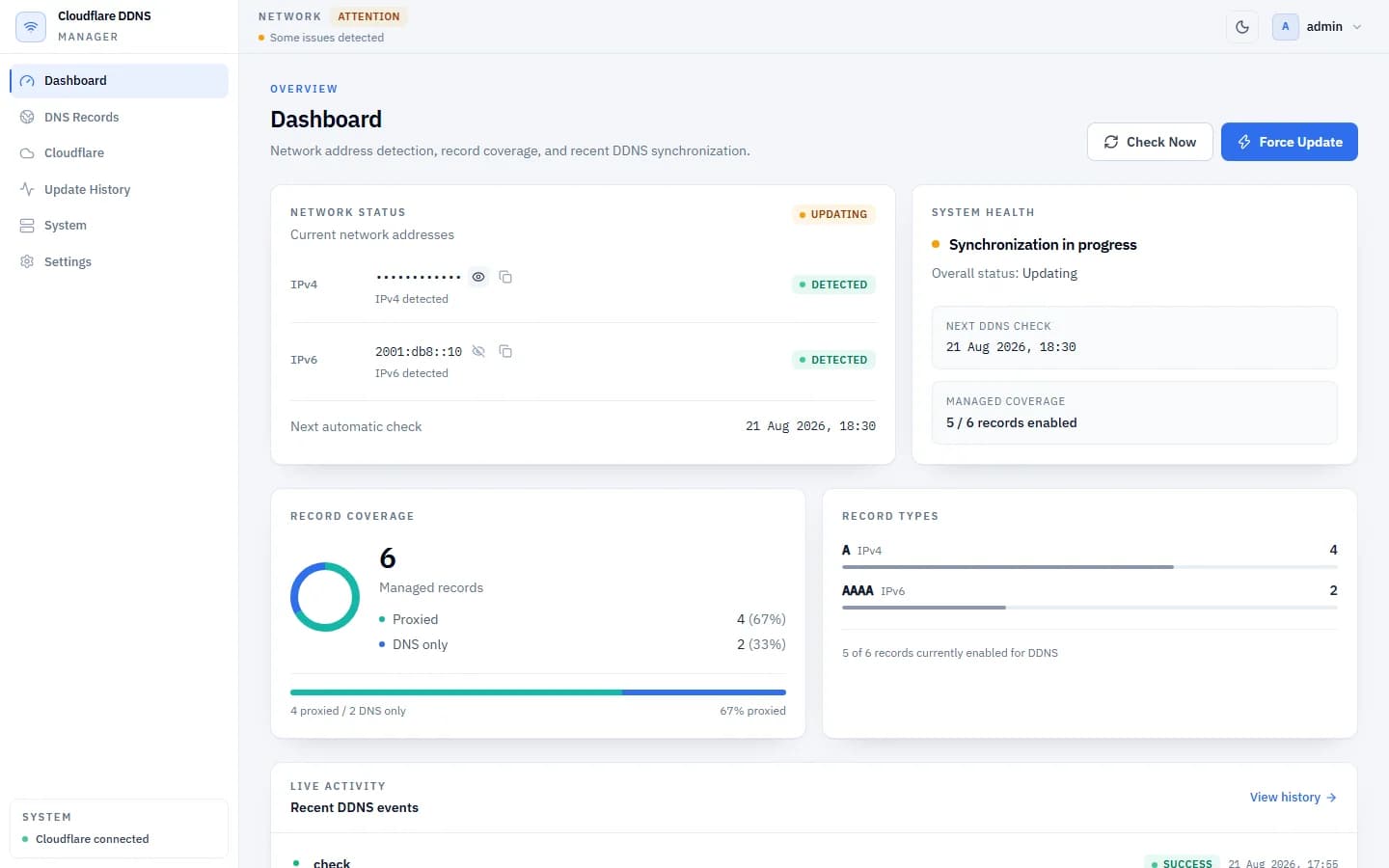
Task: Click the admin avatar letter A
Action: (x=1285, y=27)
